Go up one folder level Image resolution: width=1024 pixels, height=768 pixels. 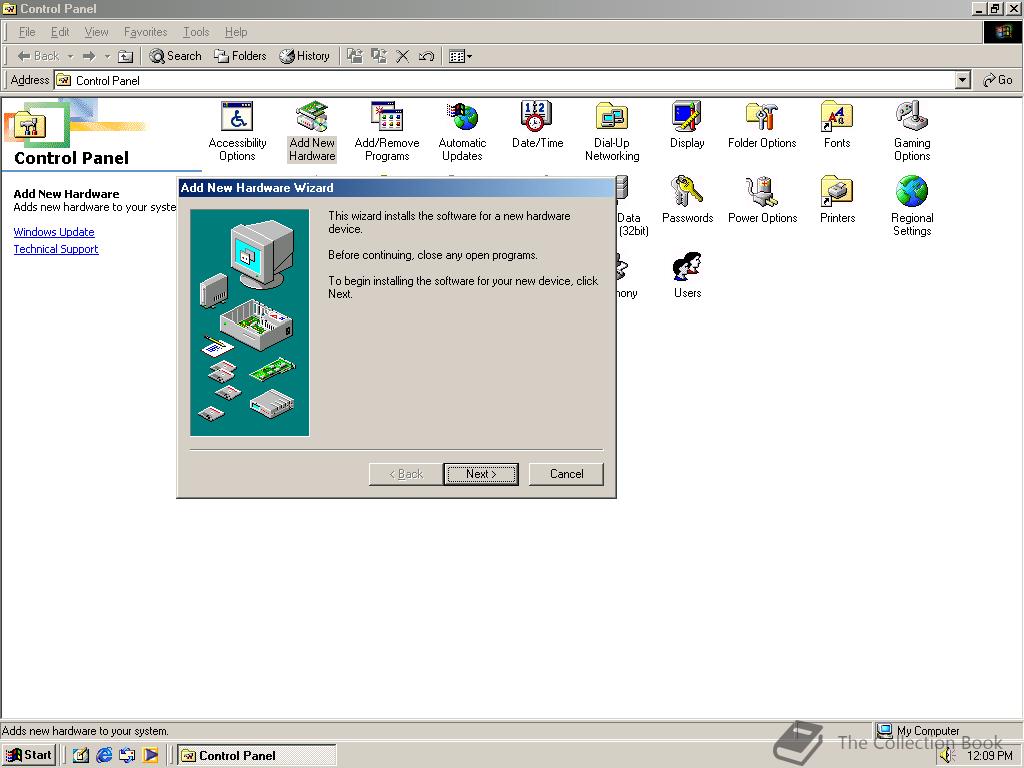[x=125, y=56]
